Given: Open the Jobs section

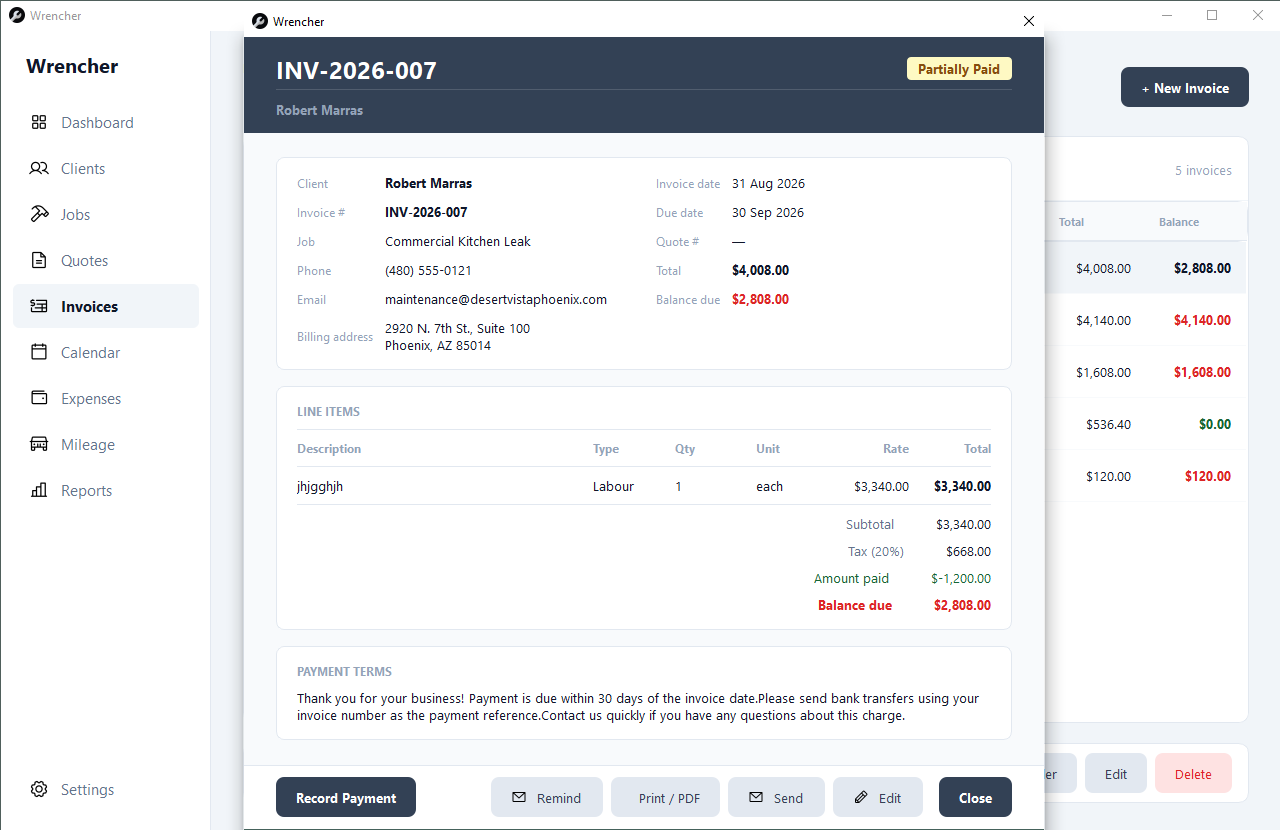Looking at the screenshot, I should [x=106, y=215].
